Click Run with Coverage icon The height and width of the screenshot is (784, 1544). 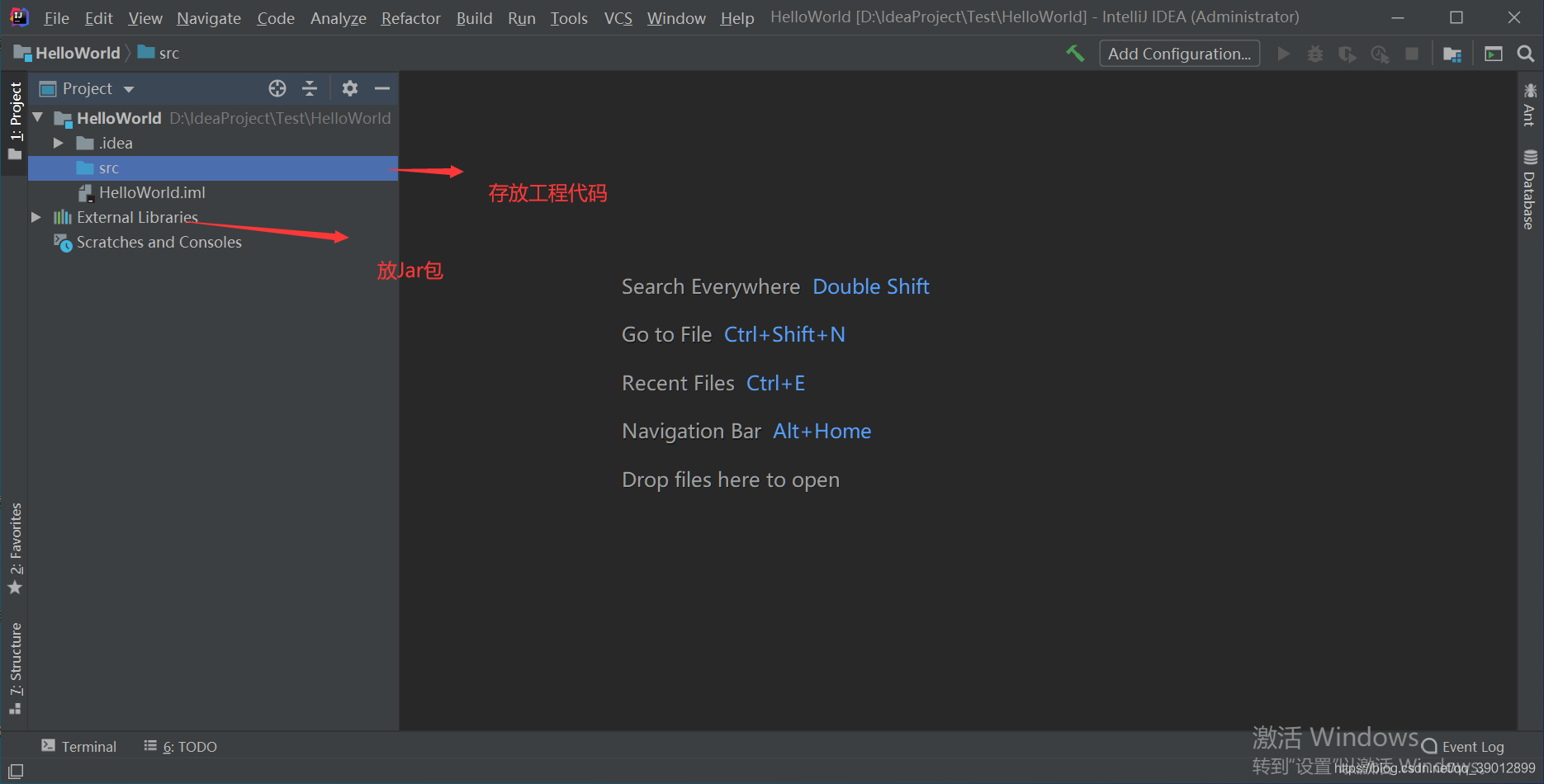tap(1347, 54)
